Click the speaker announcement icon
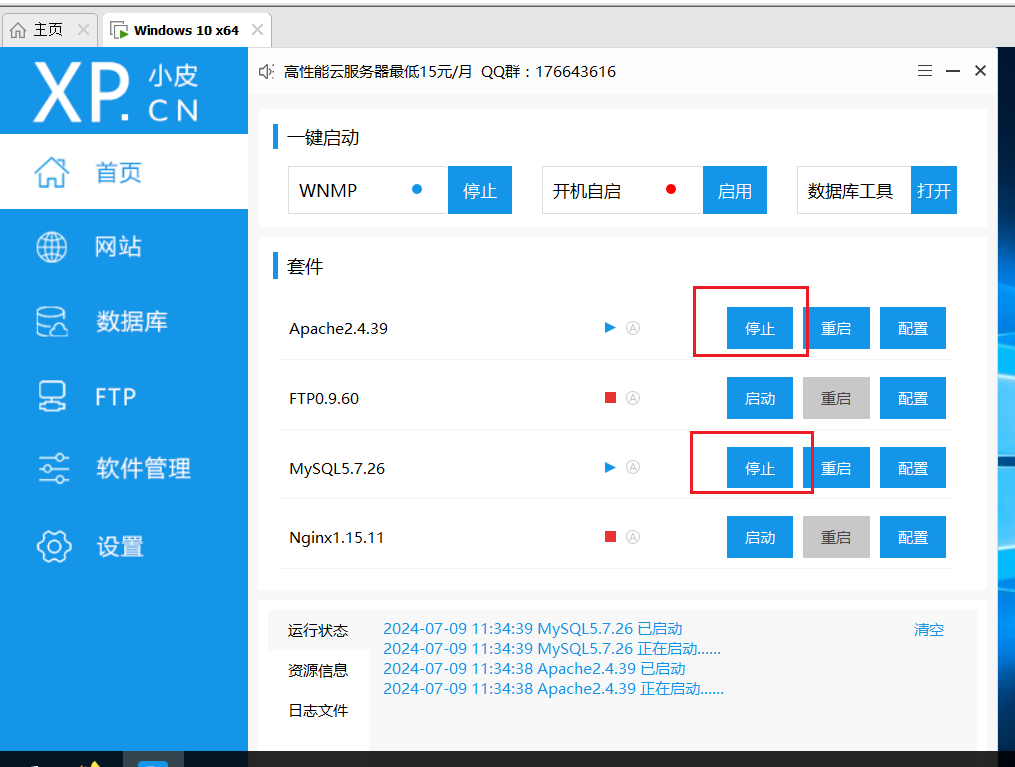 (266, 71)
